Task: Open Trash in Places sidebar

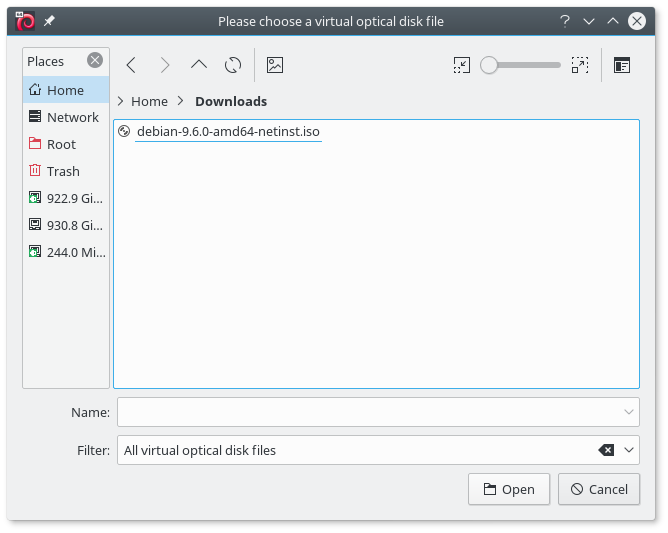Action: pyautogui.click(x=62, y=171)
